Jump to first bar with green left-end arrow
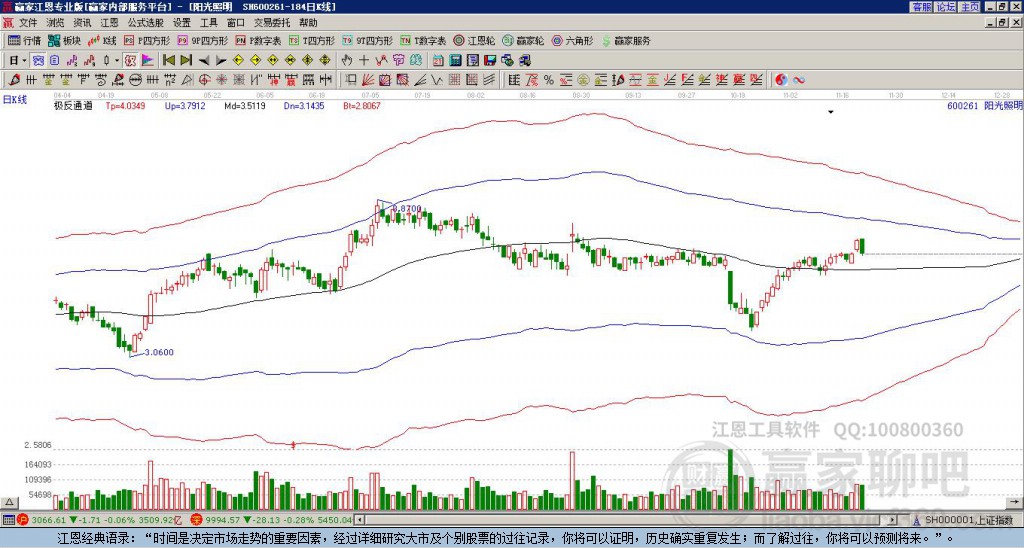 point(168,61)
